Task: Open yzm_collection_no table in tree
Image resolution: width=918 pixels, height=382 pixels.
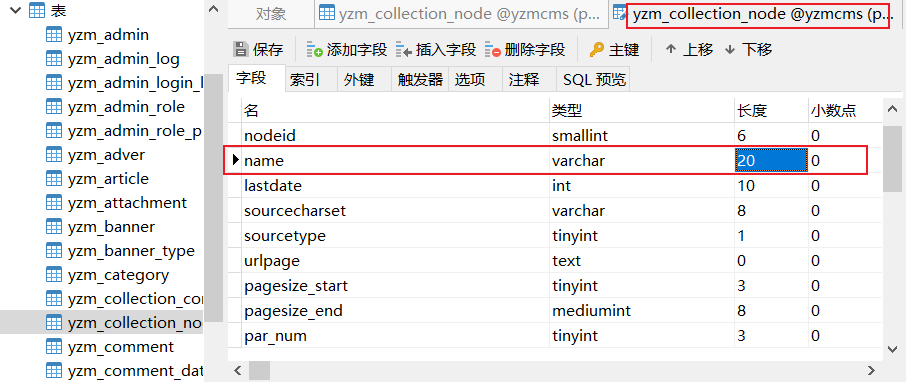Action: (x=135, y=323)
